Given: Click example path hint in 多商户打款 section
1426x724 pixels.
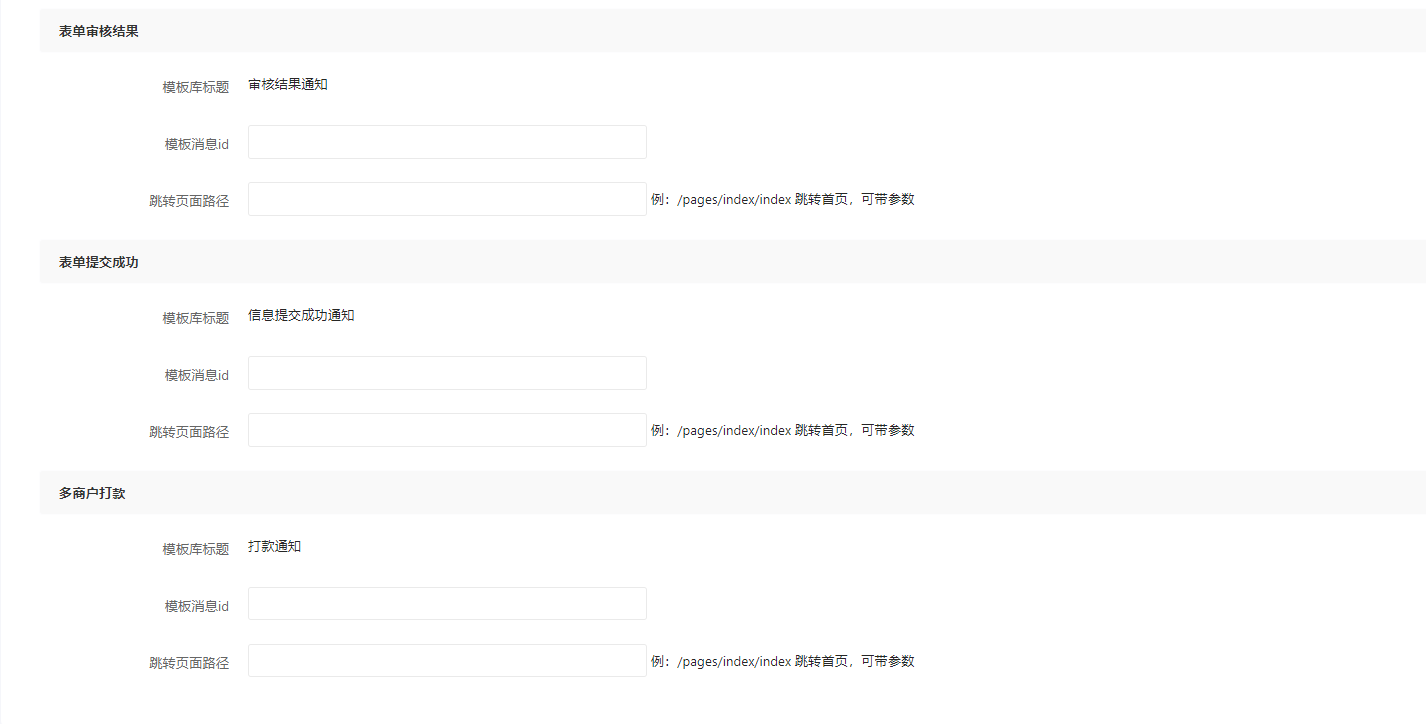Looking at the screenshot, I should click(782, 661).
